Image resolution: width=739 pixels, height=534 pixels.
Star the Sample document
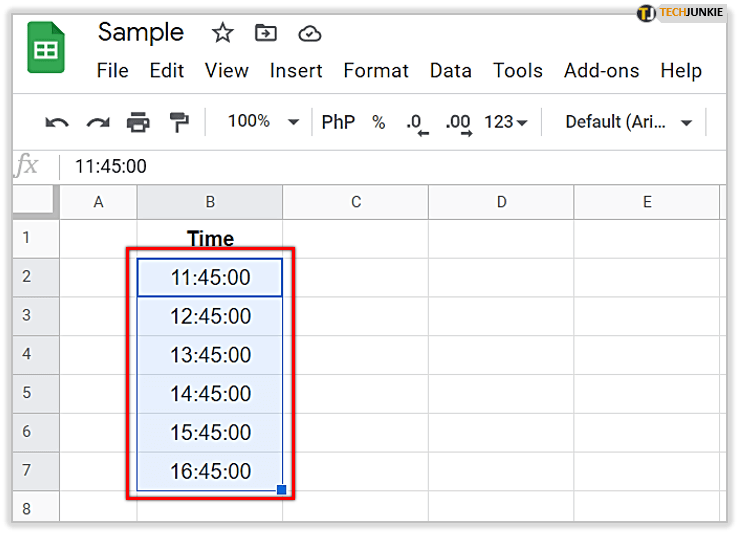pos(222,33)
